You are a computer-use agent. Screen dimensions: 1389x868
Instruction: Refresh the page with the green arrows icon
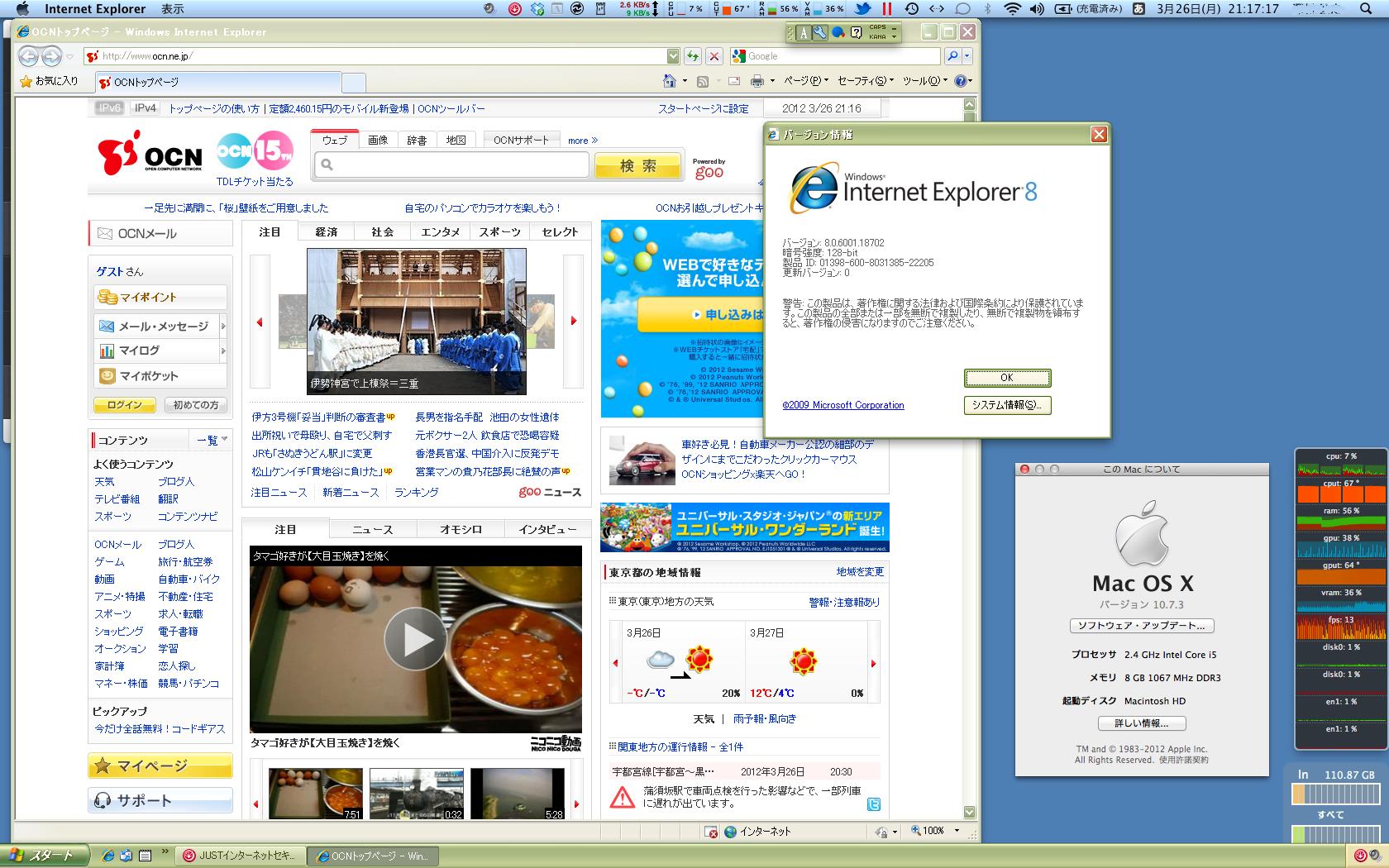tap(693, 56)
